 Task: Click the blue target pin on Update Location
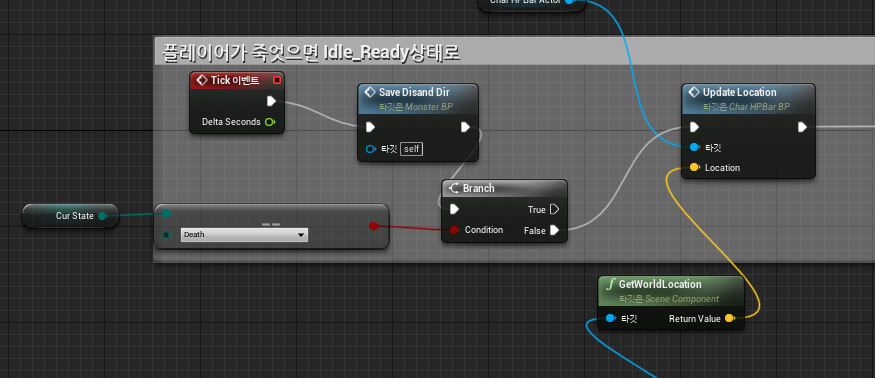coord(694,147)
